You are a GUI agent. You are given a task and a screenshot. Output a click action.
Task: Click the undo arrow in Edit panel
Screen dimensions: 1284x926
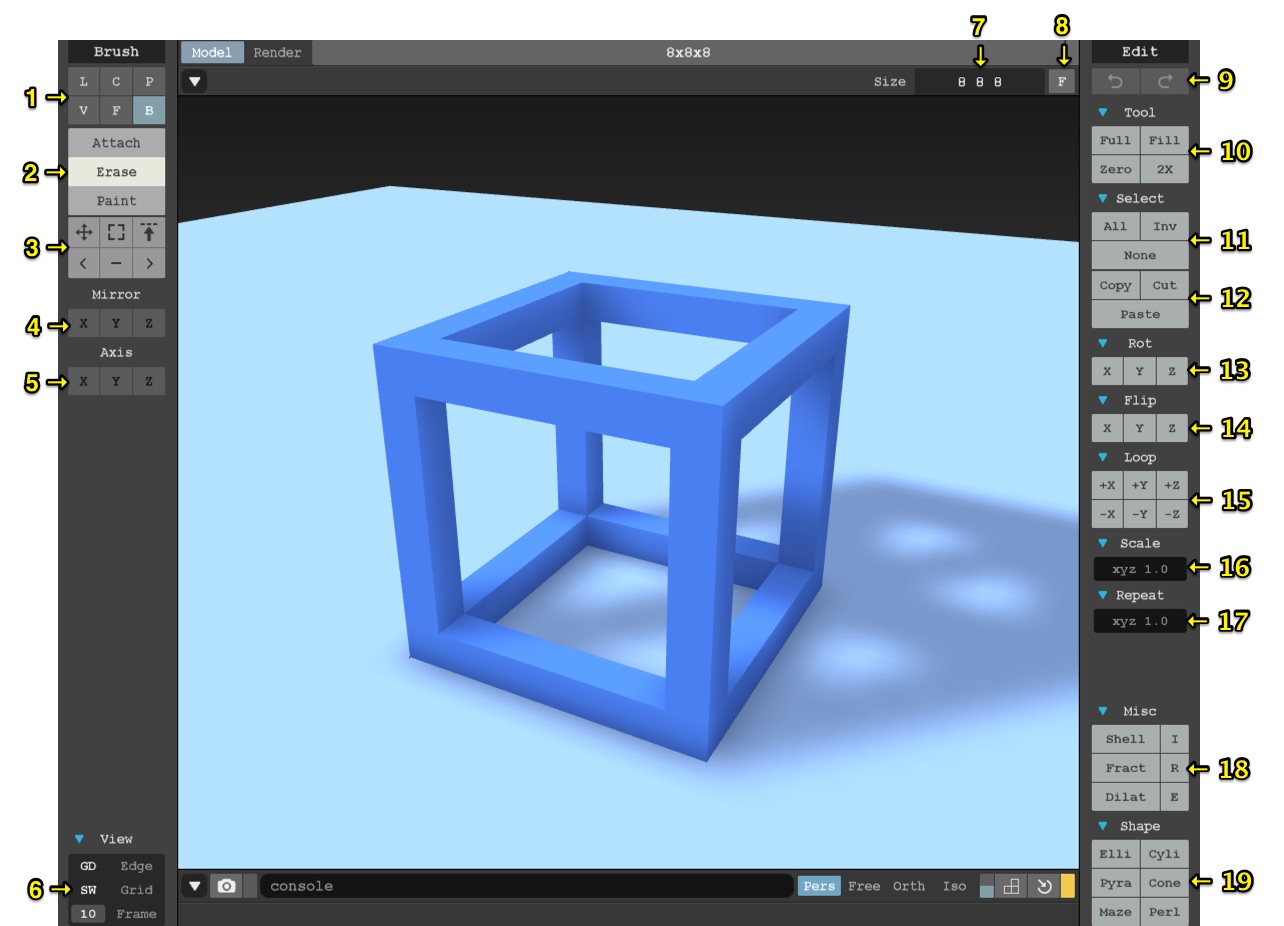coord(1115,81)
